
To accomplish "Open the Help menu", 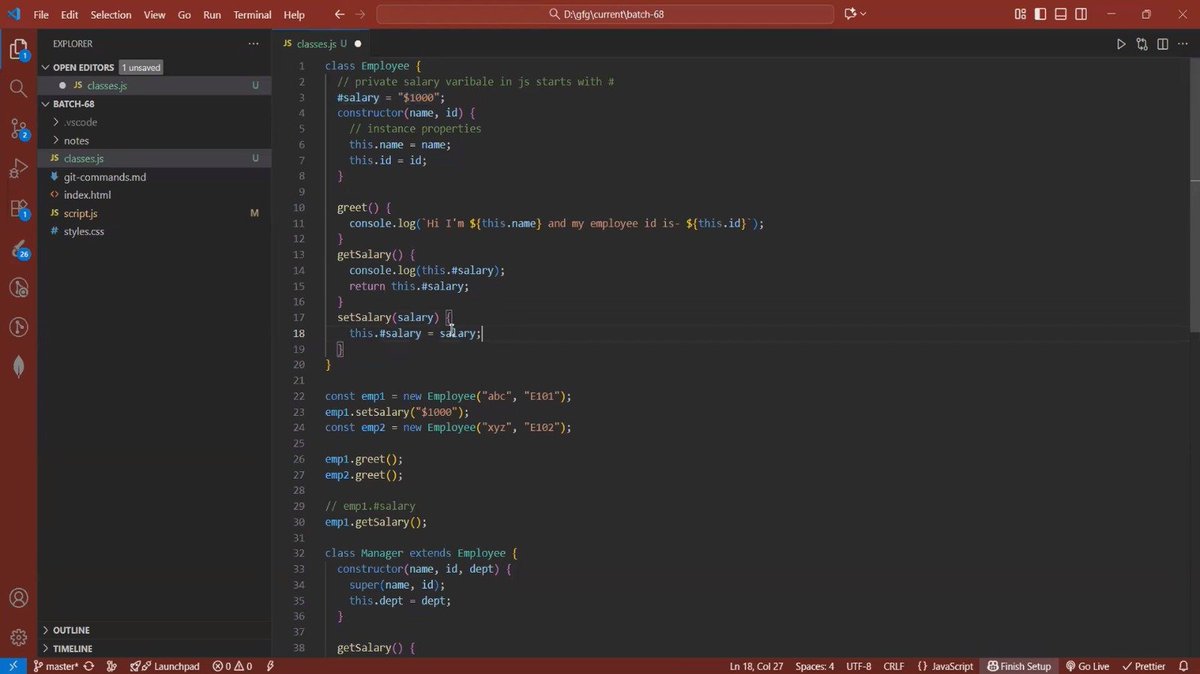I will click(294, 15).
